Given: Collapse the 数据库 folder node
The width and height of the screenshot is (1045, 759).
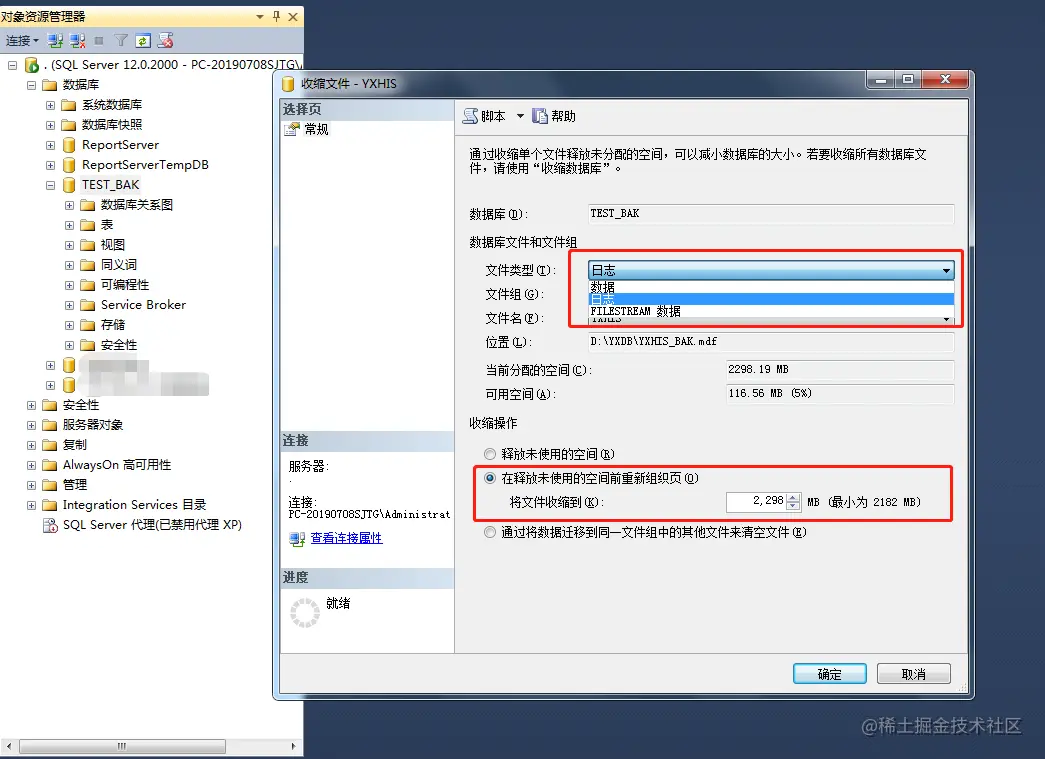Looking at the screenshot, I should pyautogui.click(x=31, y=85).
